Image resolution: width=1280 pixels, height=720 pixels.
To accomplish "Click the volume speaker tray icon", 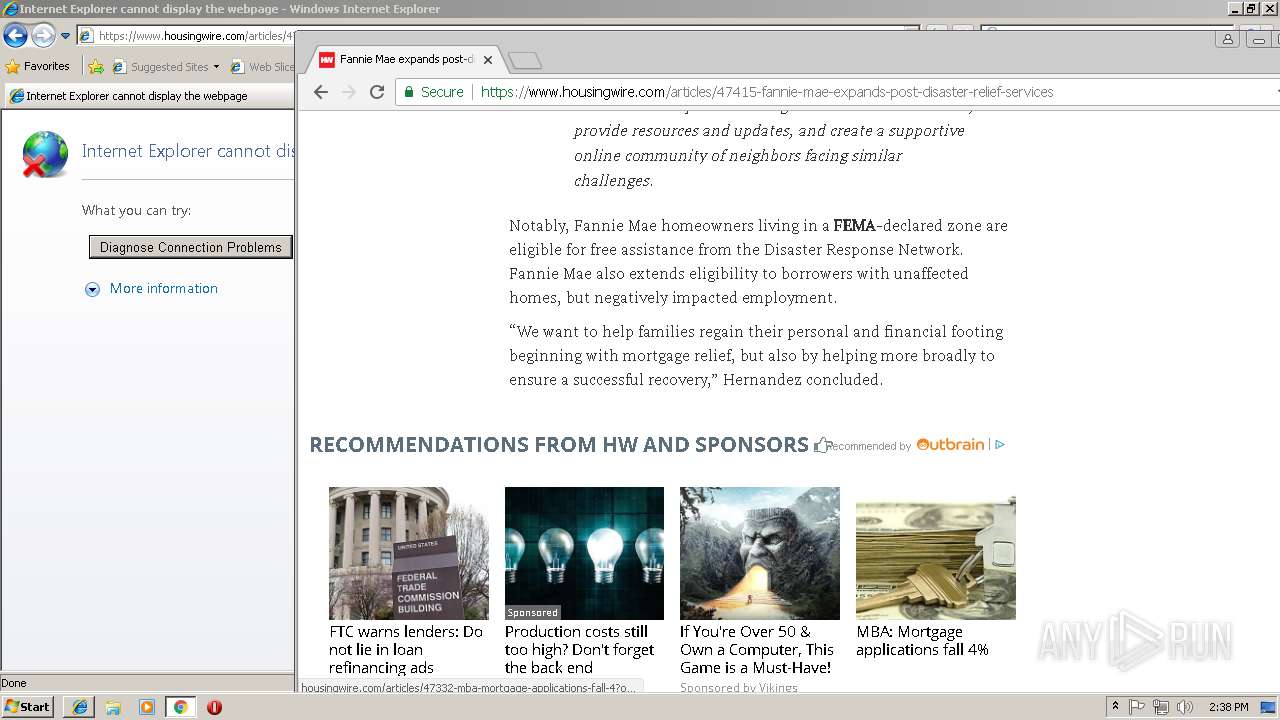I will coord(1185,707).
